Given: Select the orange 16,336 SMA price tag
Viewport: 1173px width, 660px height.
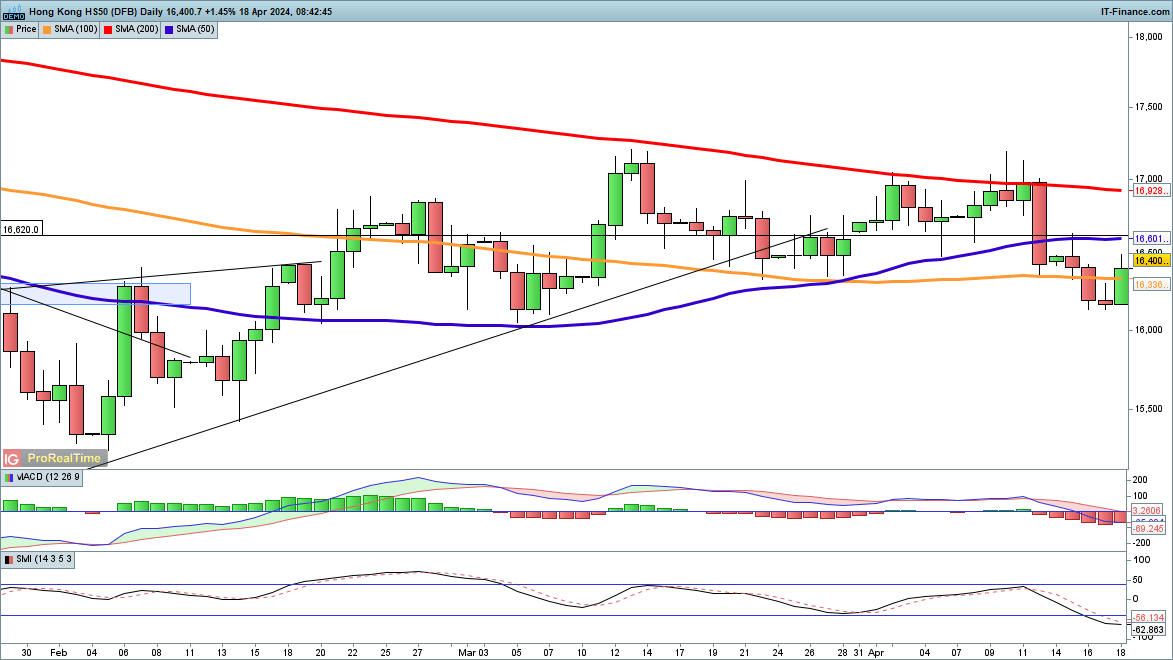Looking at the screenshot, I should [x=1150, y=285].
